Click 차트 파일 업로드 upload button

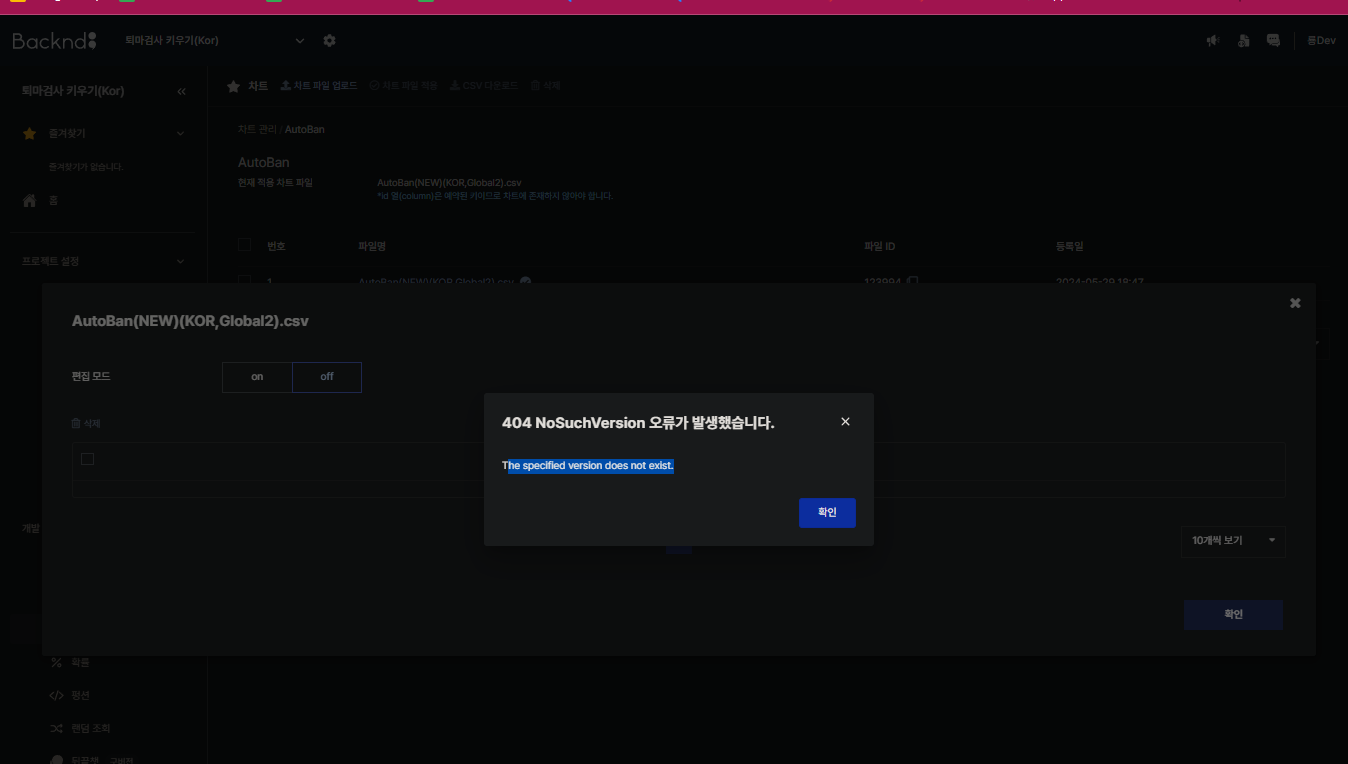coord(318,86)
